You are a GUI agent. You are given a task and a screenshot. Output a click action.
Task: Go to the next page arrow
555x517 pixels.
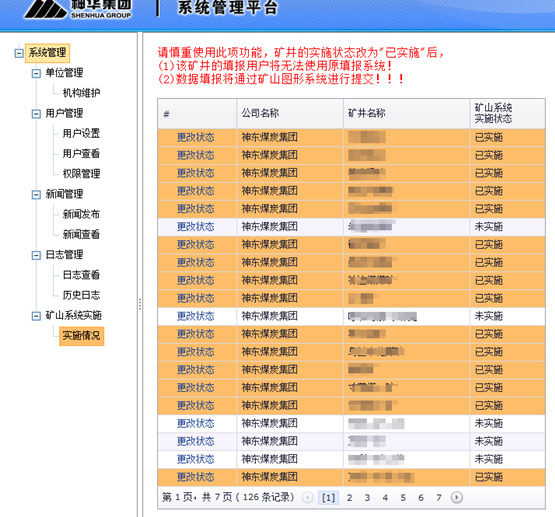[x=457, y=498]
